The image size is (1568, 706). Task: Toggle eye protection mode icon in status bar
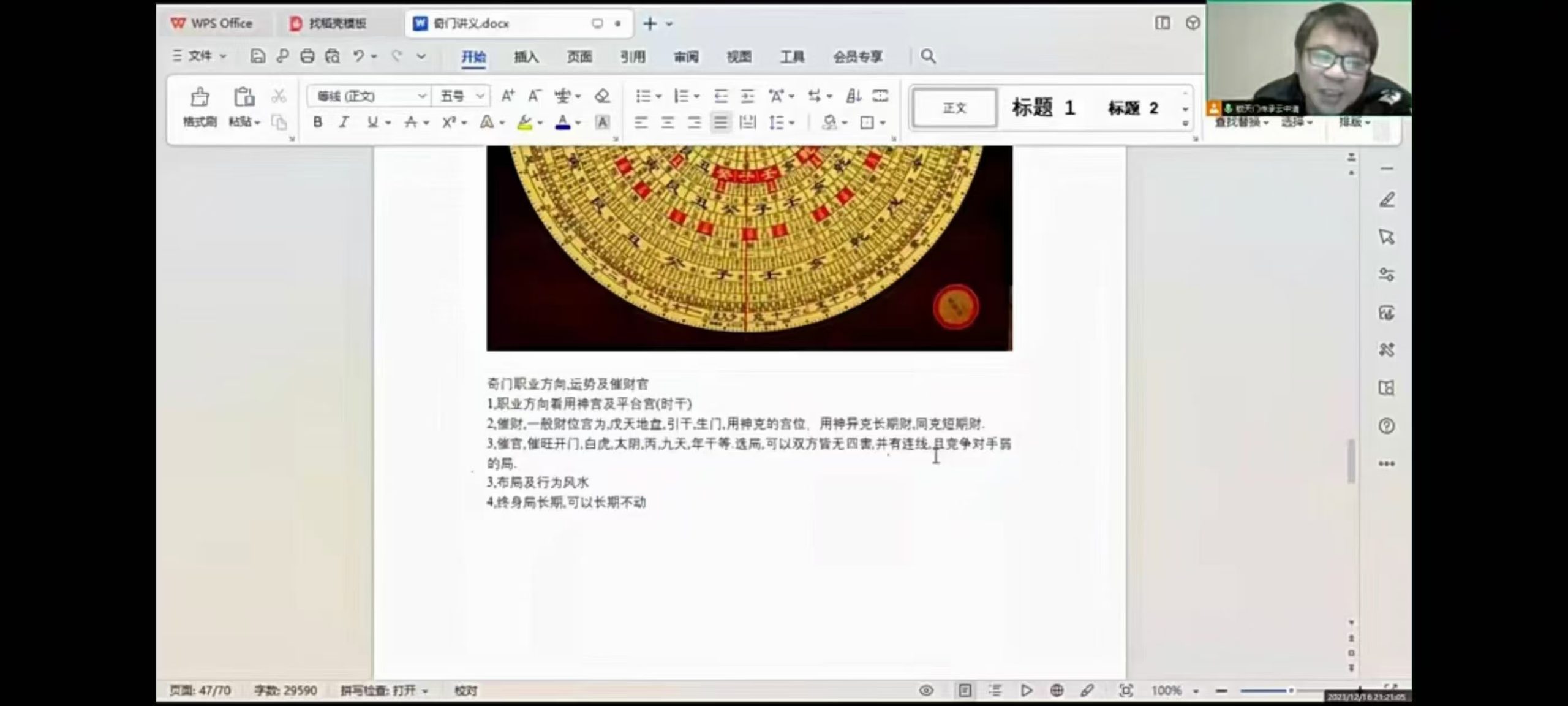[926, 691]
